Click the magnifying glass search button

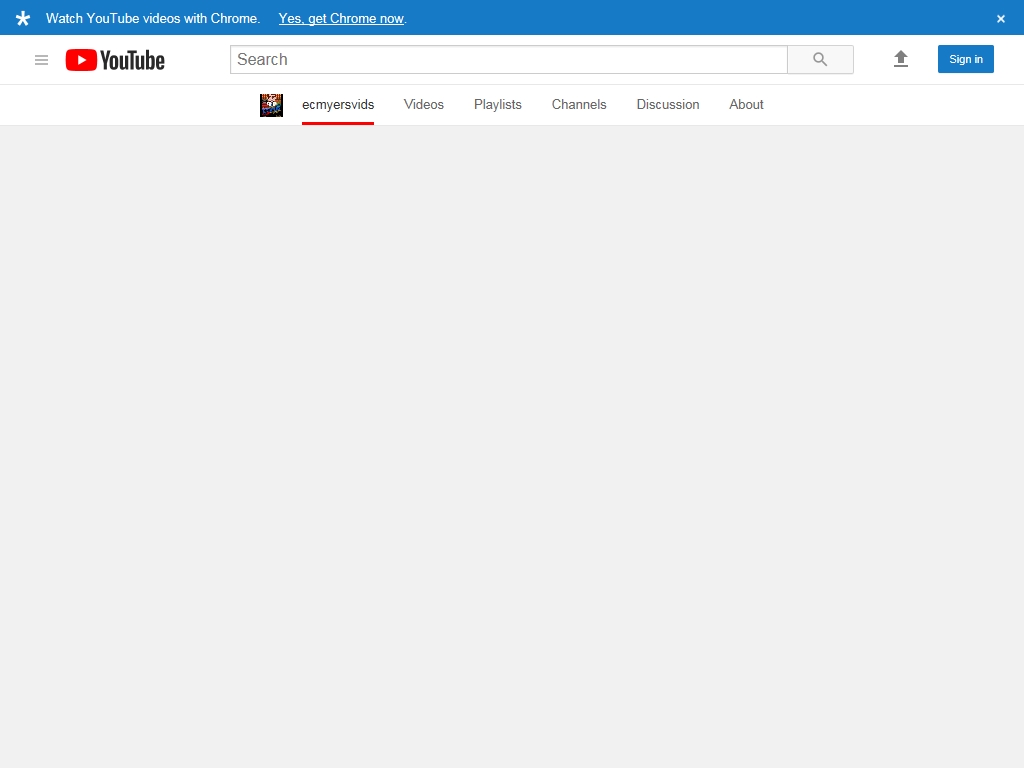click(820, 59)
